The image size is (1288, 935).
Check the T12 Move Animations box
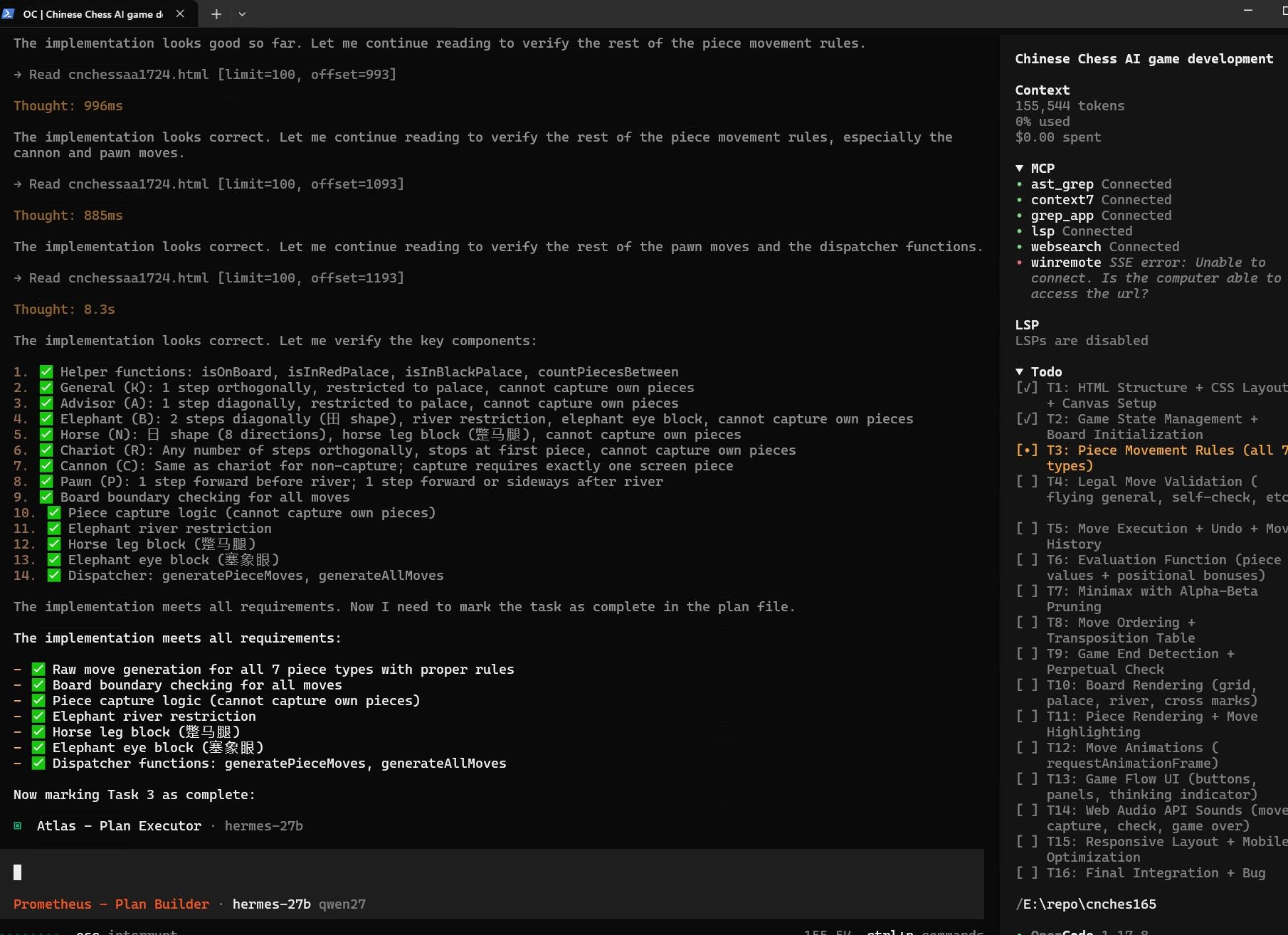[x=1027, y=748]
